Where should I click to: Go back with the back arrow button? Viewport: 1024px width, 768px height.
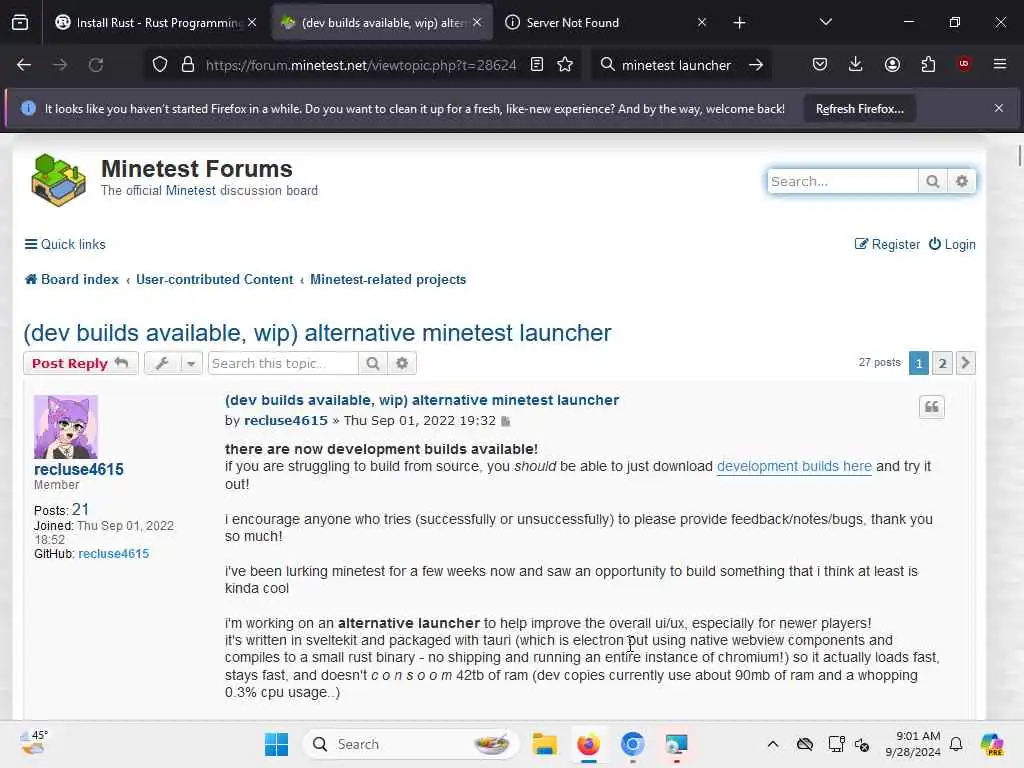click(24, 65)
